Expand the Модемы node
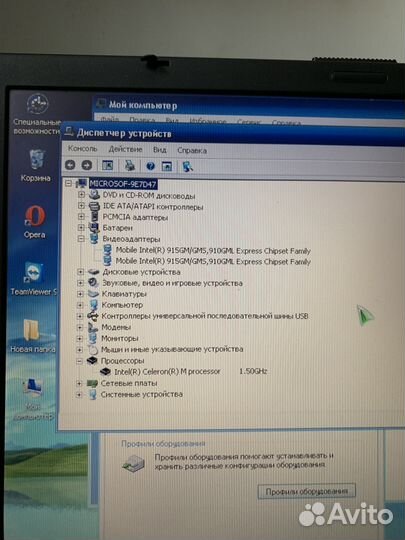 click(x=80, y=327)
